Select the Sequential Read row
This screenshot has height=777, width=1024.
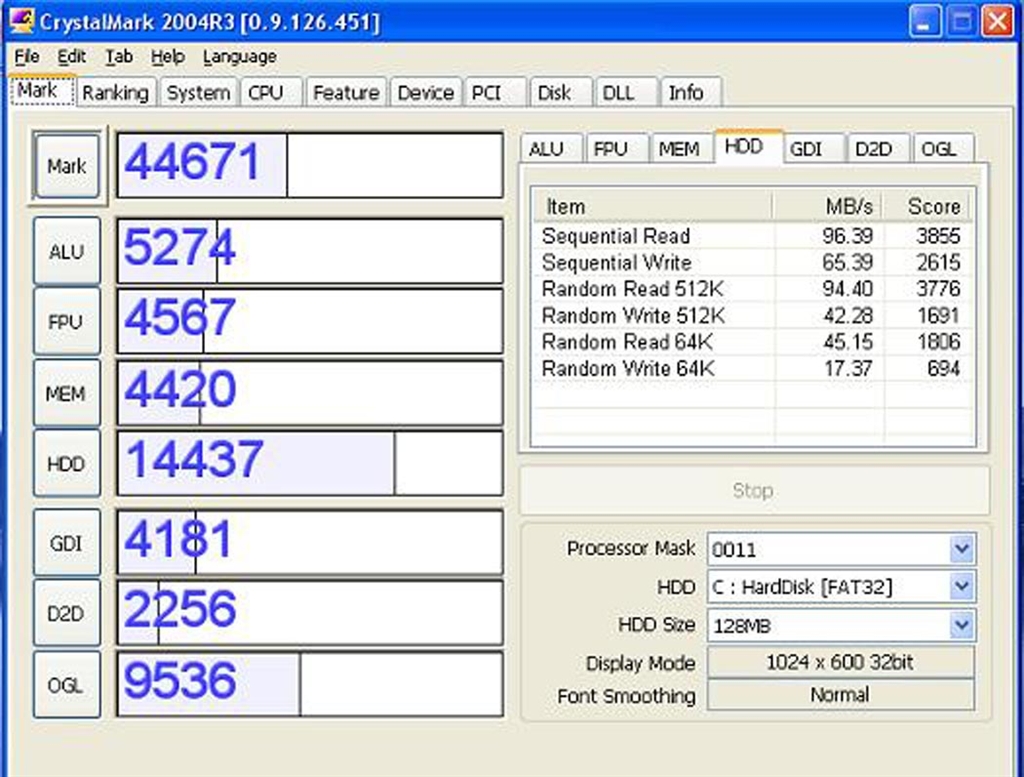[751, 236]
